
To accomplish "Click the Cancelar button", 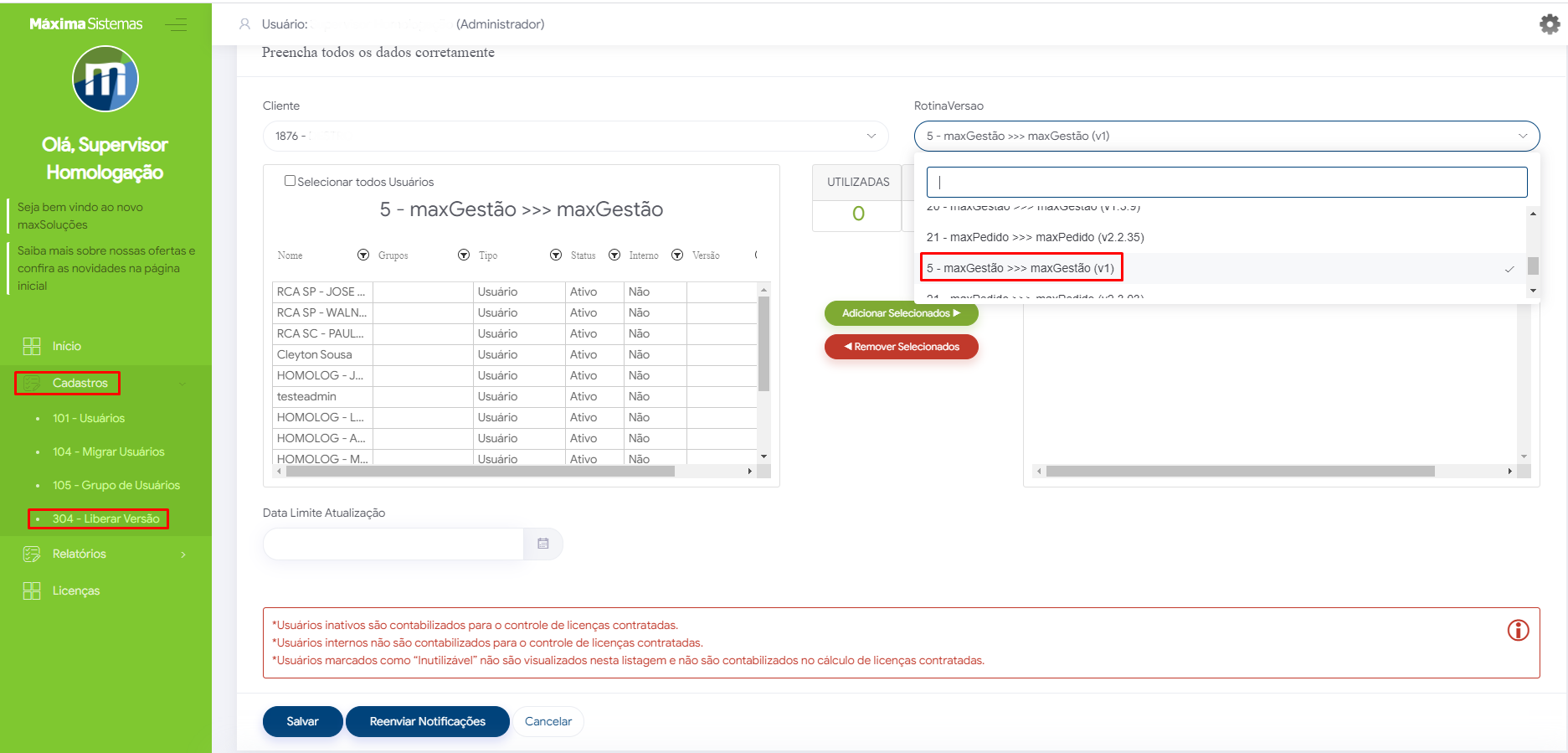I will point(548,721).
